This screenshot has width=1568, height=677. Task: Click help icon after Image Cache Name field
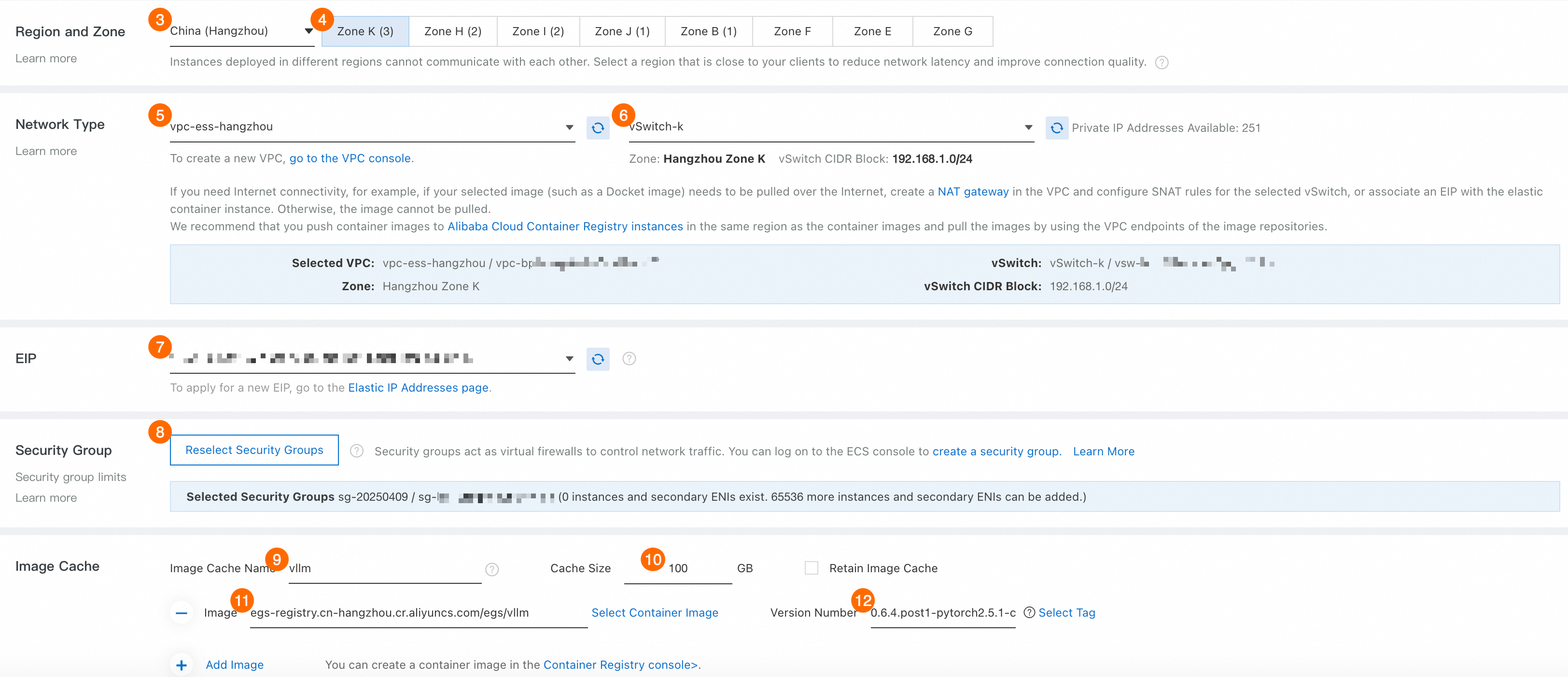[492, 569]
